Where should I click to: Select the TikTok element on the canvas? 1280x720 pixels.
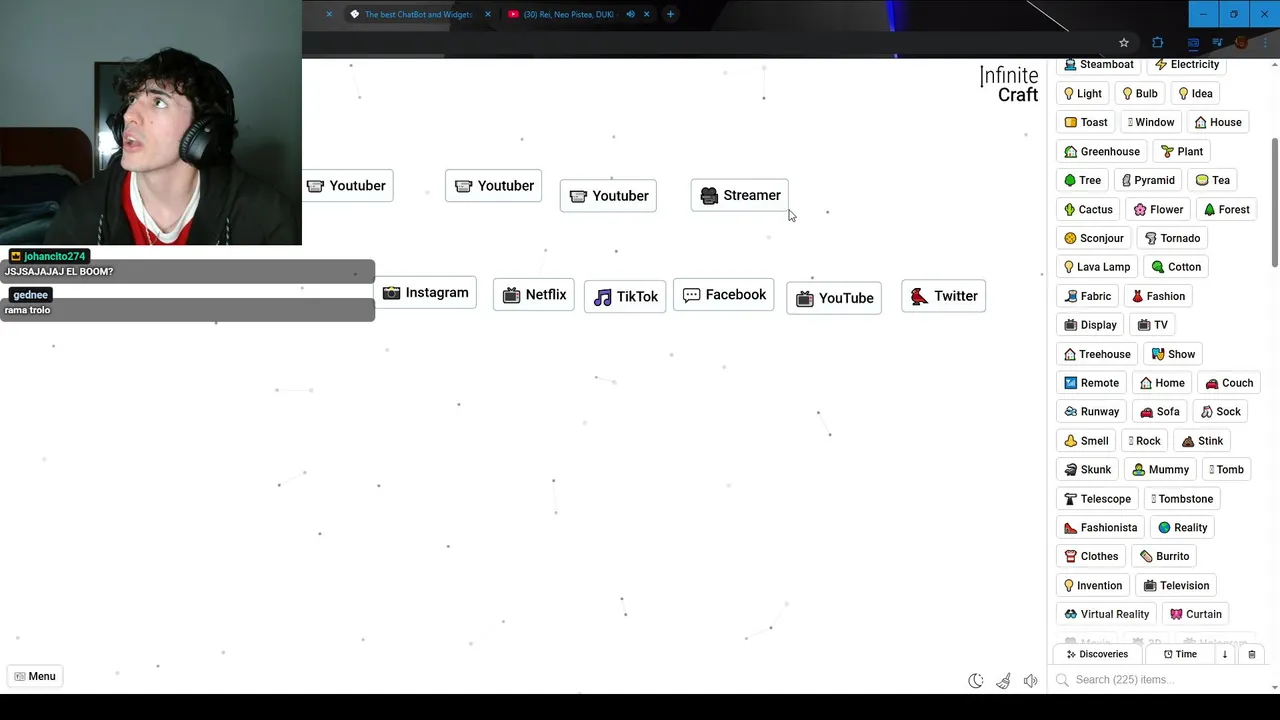(x=625, y=297)
